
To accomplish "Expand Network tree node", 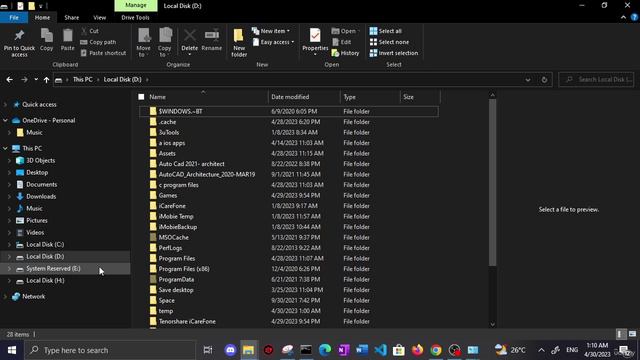I will click(5, 296).
